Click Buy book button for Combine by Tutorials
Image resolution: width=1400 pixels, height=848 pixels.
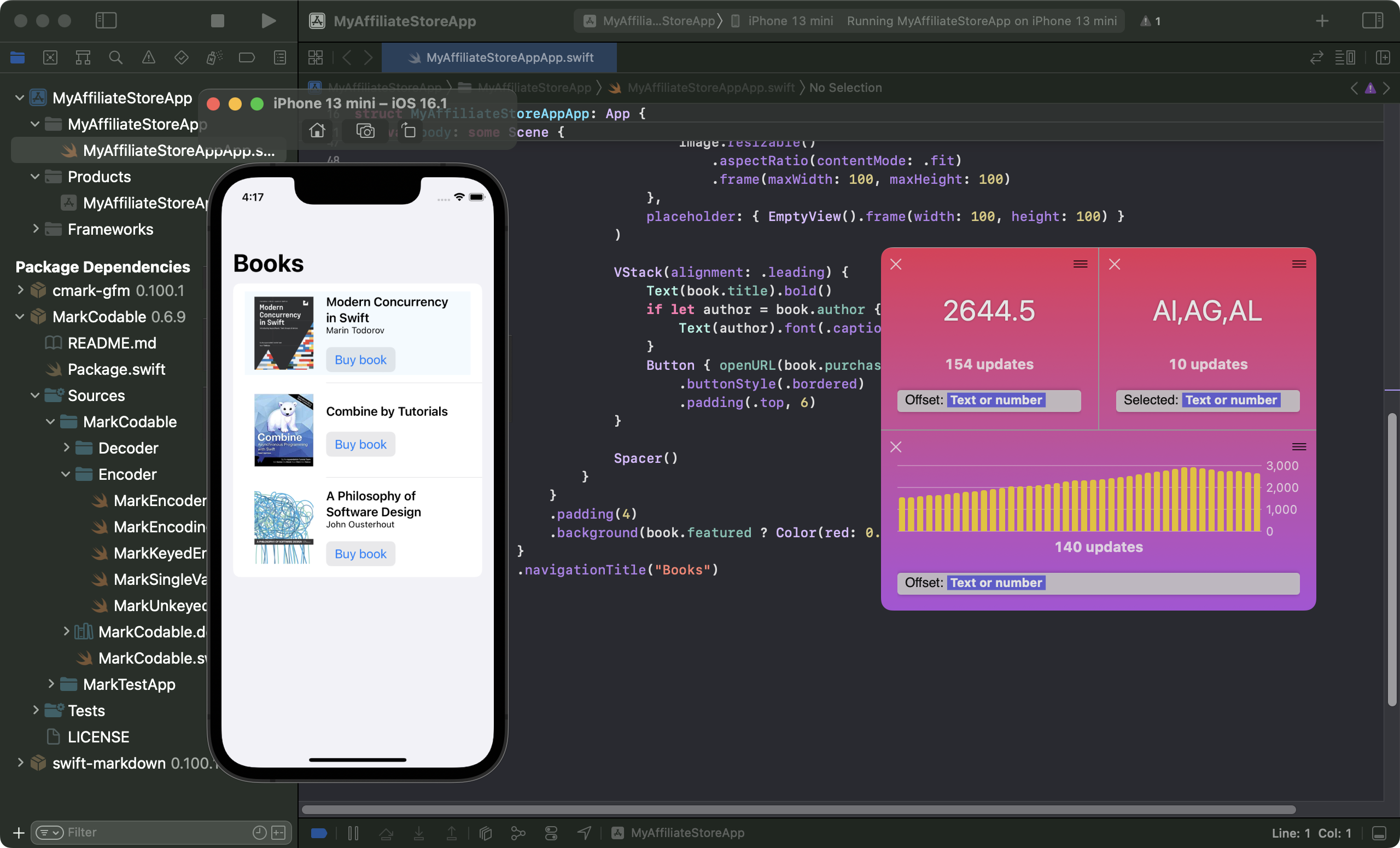pyautogui.click(x=361, y=444)
